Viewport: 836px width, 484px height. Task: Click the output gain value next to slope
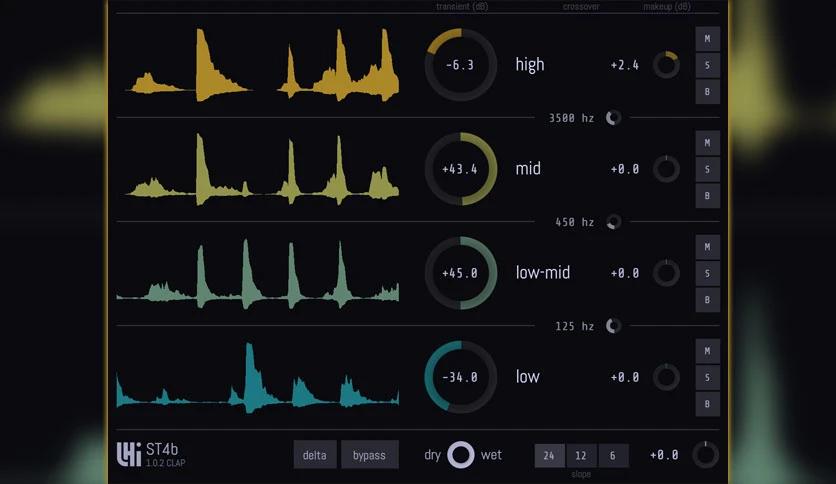[x=664, y=455]
